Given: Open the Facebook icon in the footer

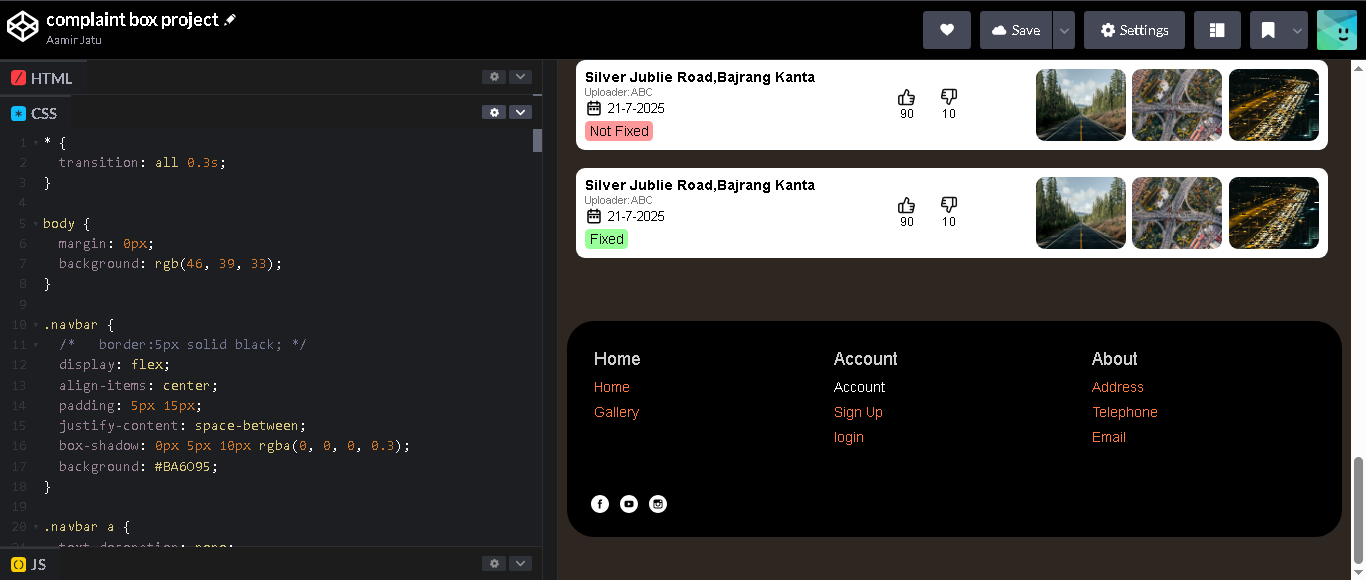Looking at the screenshot, I should [x=599, y=504].
